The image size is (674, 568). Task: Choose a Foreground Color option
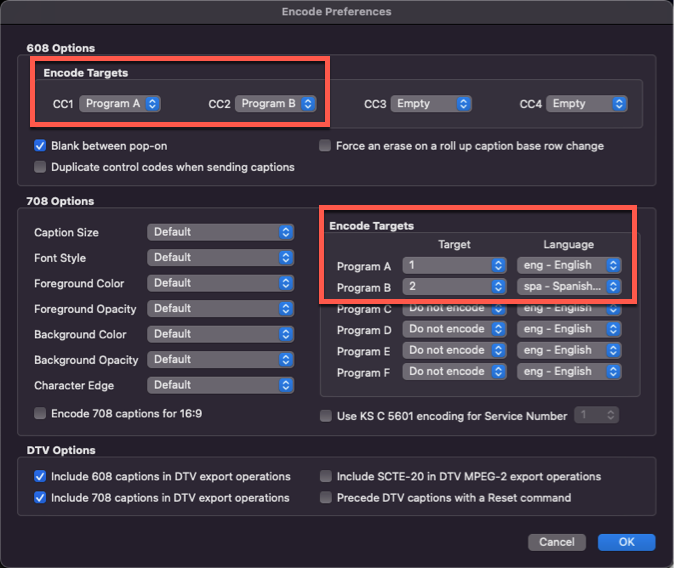coord(220,283)
